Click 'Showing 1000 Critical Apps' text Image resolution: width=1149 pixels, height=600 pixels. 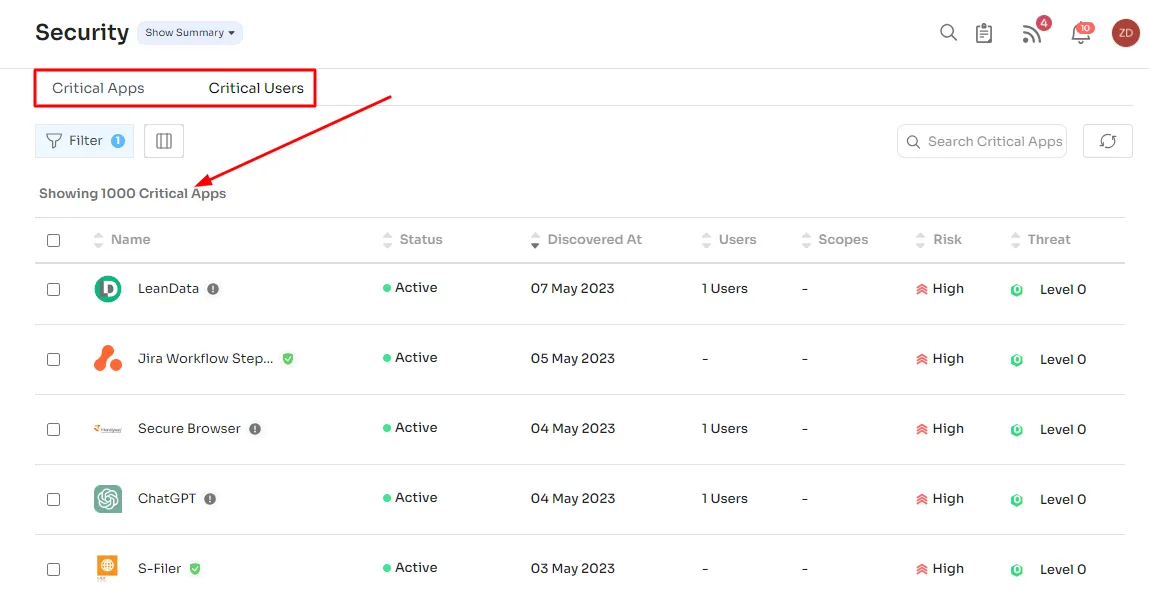133,193
